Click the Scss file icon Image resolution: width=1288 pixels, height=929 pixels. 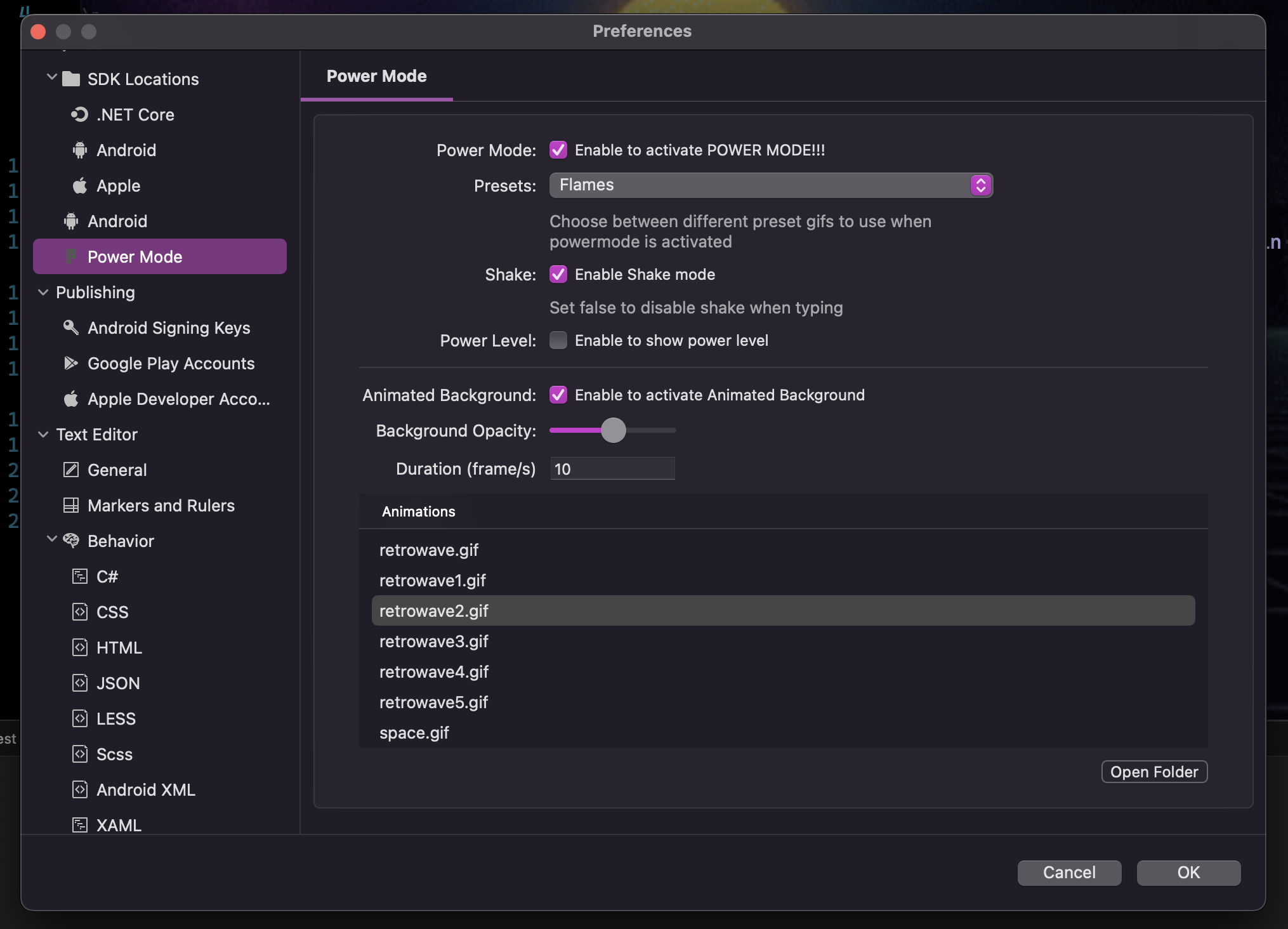pos(79,754)
